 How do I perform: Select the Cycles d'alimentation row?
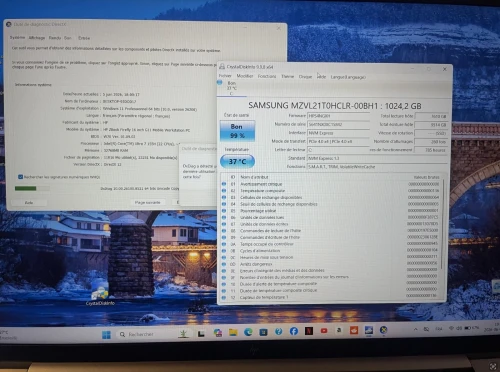(x=331, y=251)
